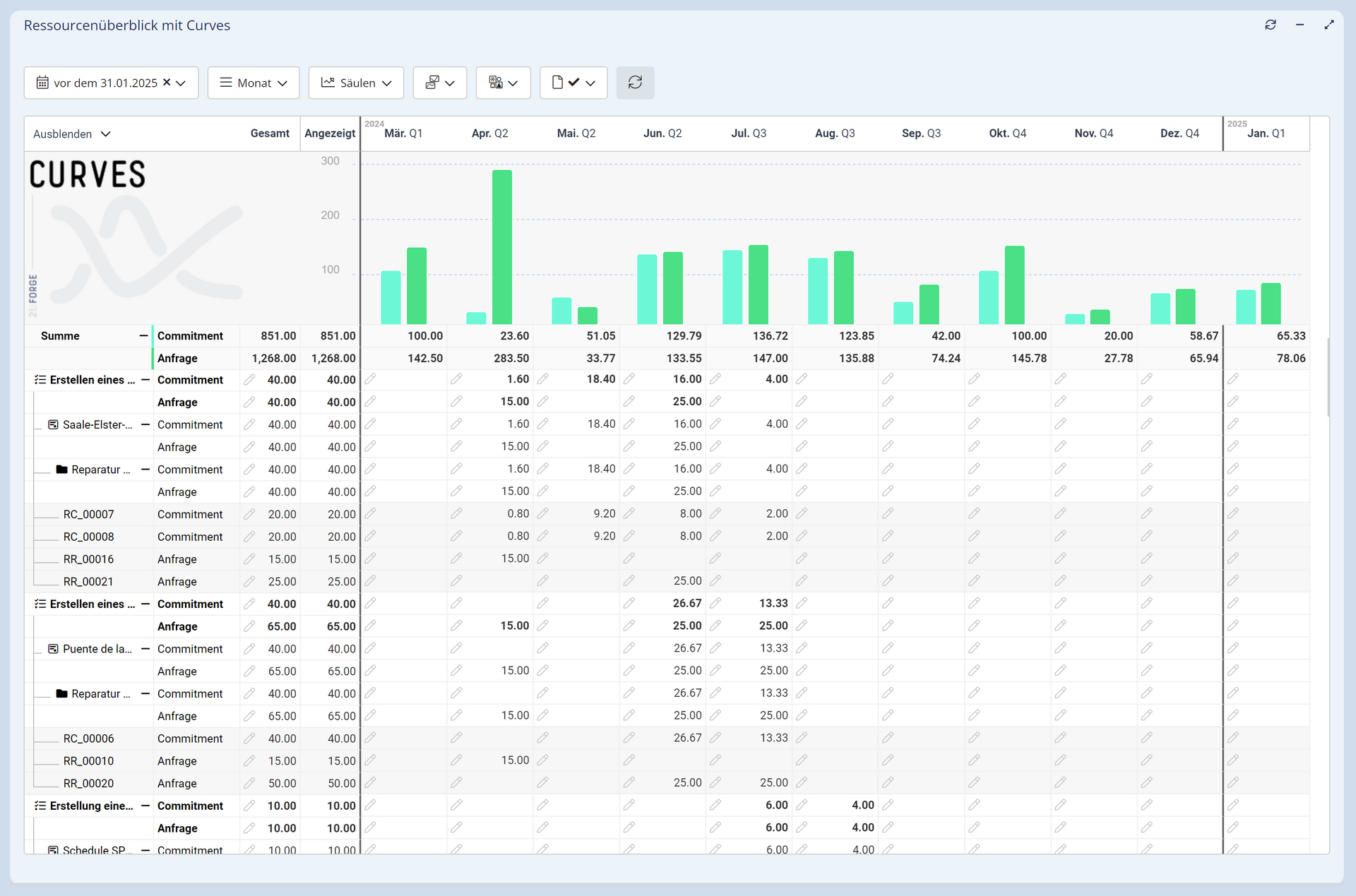Click the Jan. Q1 month header
This screenshot has width=1356, height=896.
1266,133
